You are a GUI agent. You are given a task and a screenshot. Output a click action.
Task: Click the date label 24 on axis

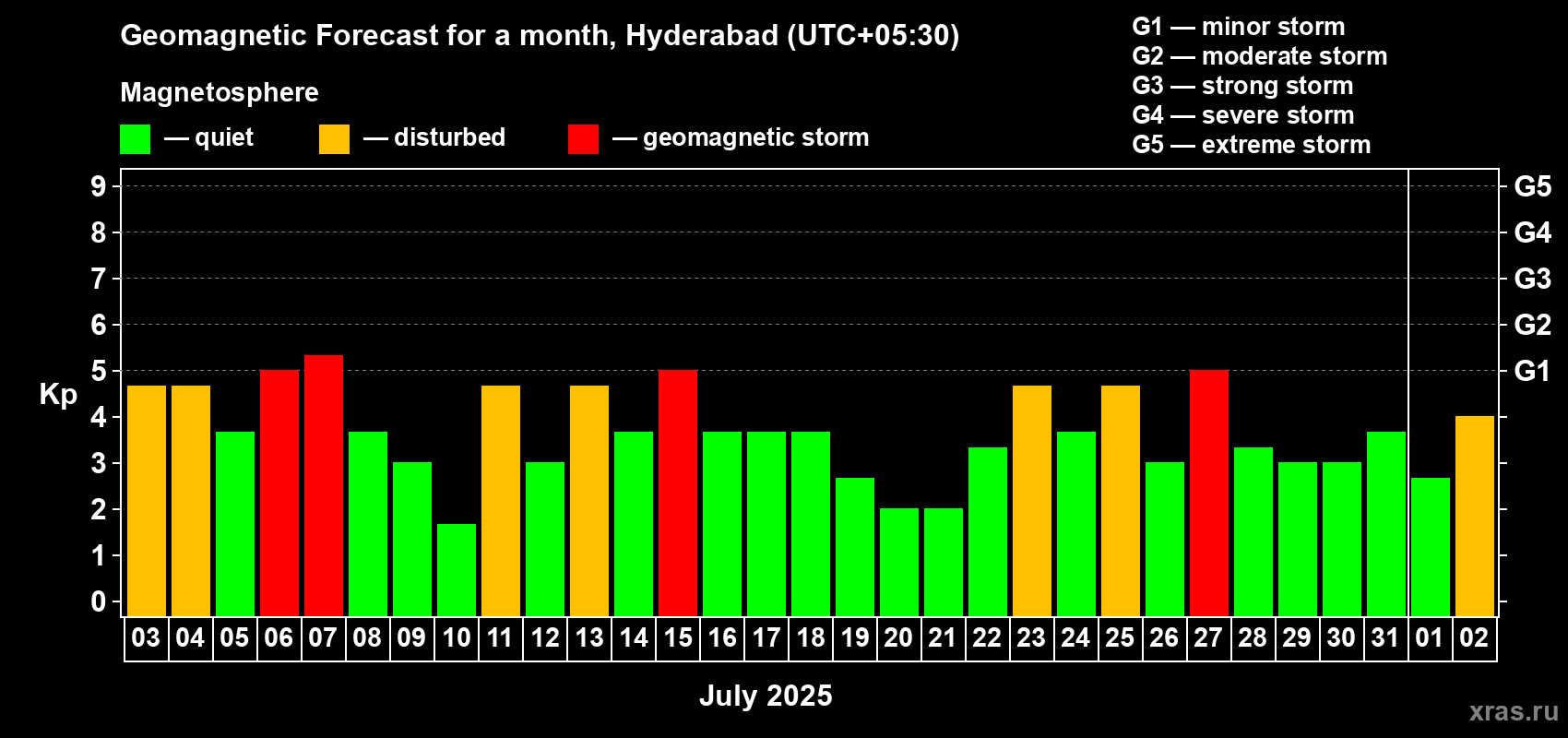[x=1075, y=637]
